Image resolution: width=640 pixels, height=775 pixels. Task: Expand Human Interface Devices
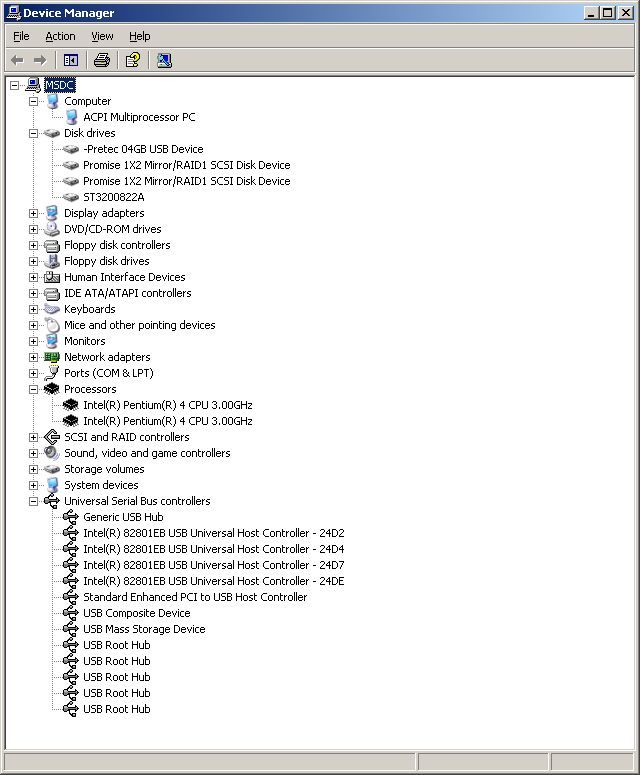click(33, 277)
